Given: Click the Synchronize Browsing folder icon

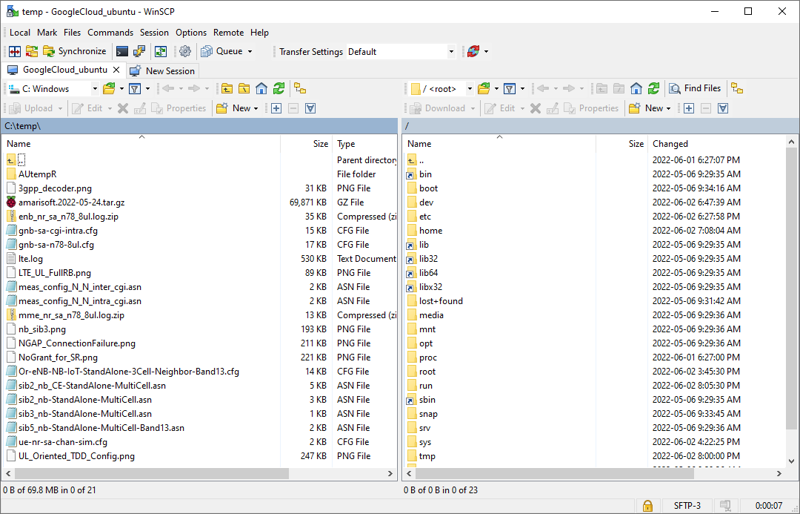Looking at the screenshot, I should point(32,51).
